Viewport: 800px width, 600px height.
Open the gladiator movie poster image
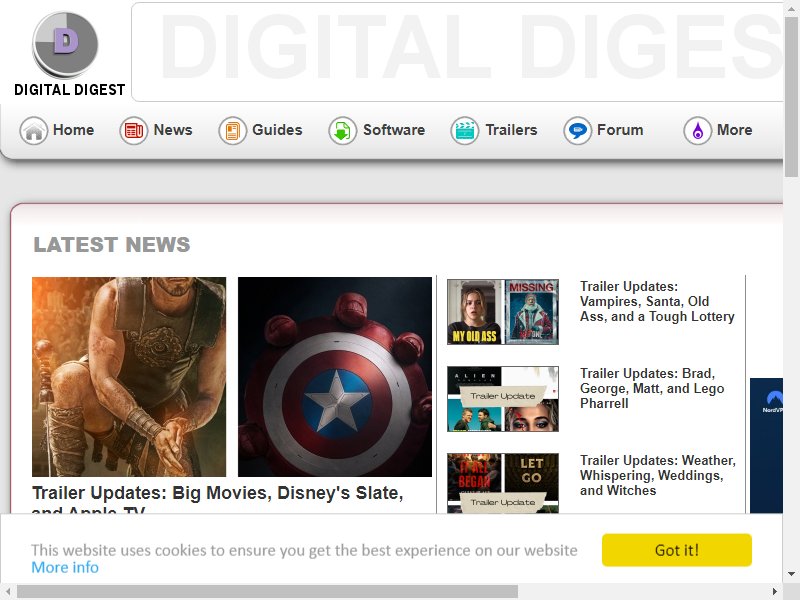coord(129,377)
